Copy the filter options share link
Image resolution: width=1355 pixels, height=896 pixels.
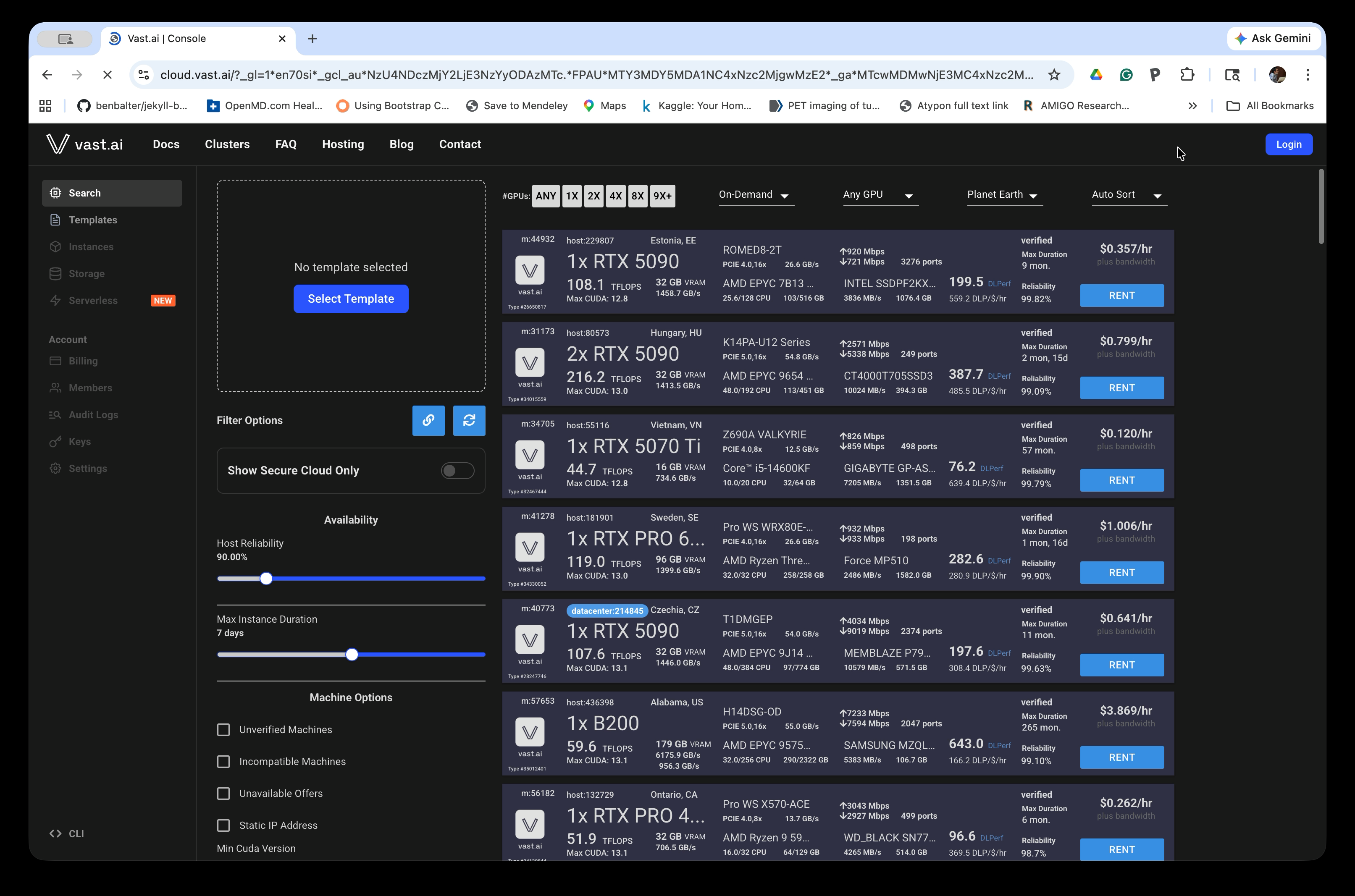[x=428, y=421]
